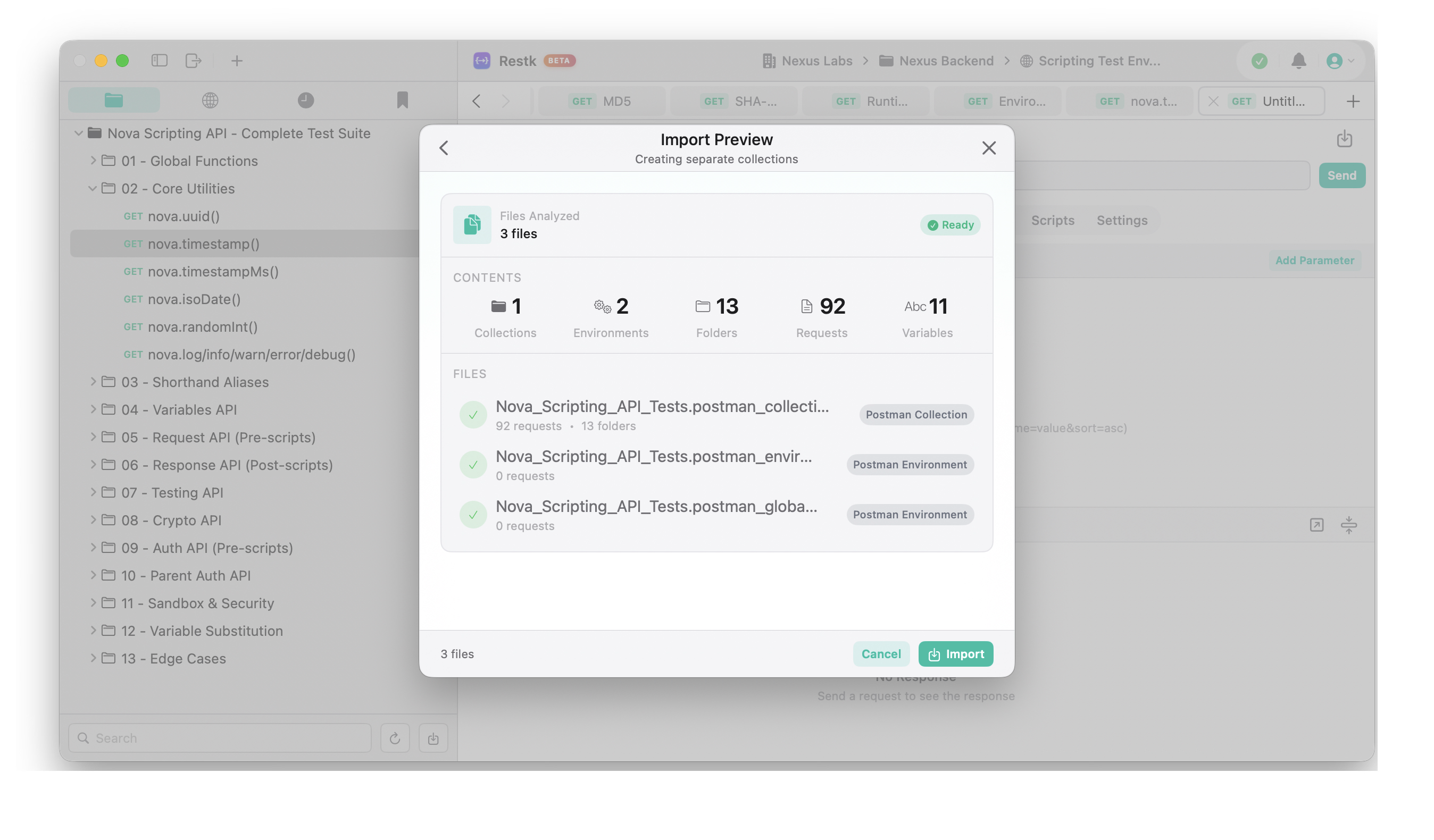
Task: Expand 03 - Shorthand Aliases folder
Action: coord(93,382)
